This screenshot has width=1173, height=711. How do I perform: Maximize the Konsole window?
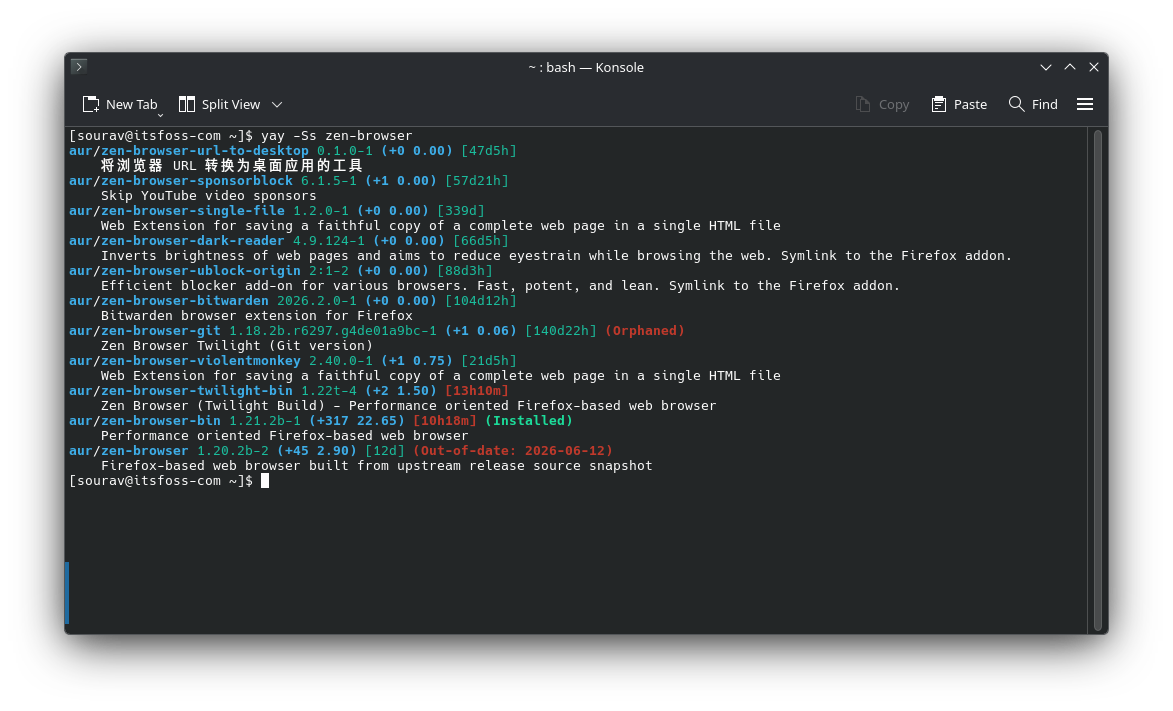pos(1070,67)
